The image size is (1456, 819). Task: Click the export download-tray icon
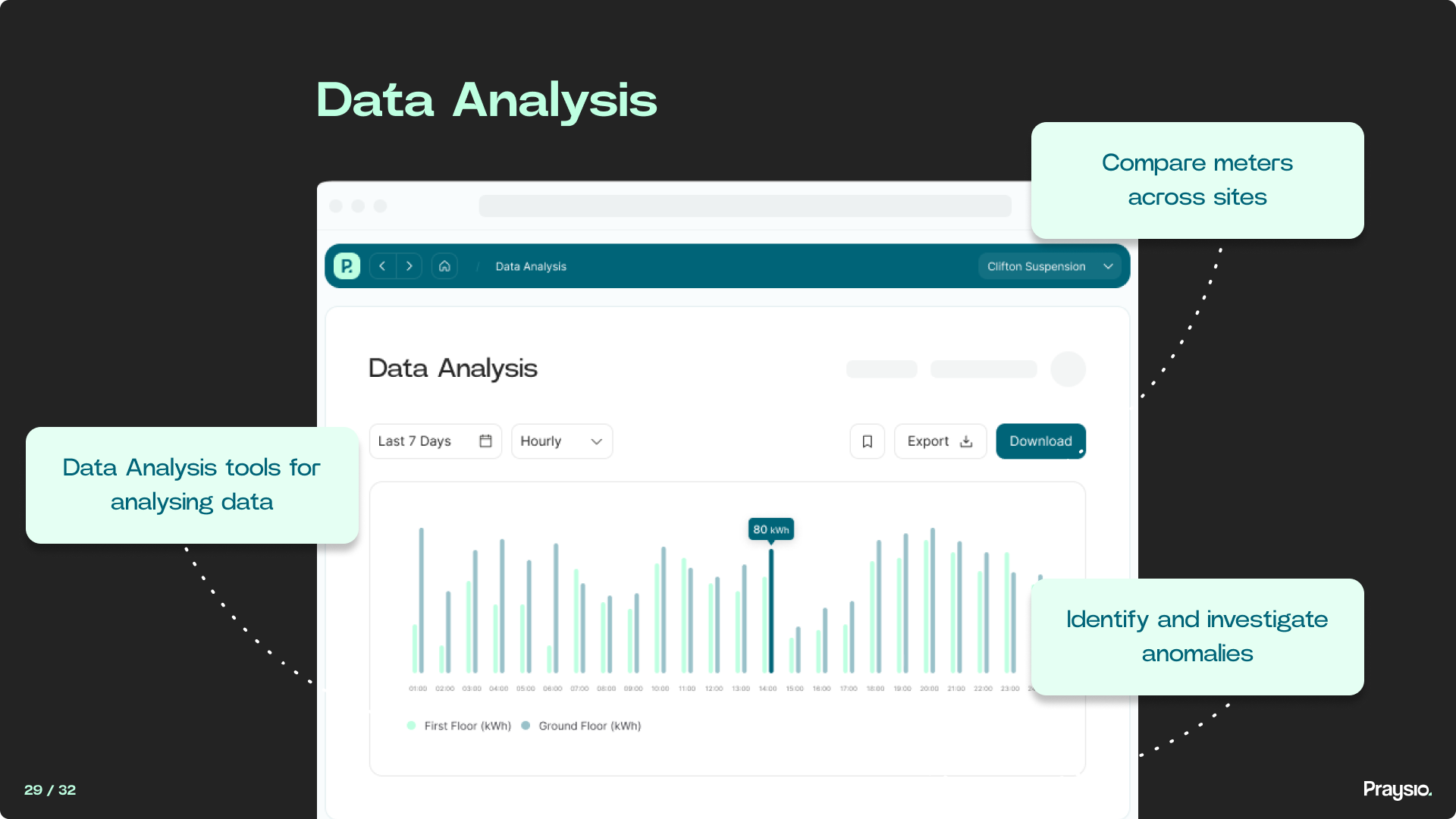[x=966, y=441]
